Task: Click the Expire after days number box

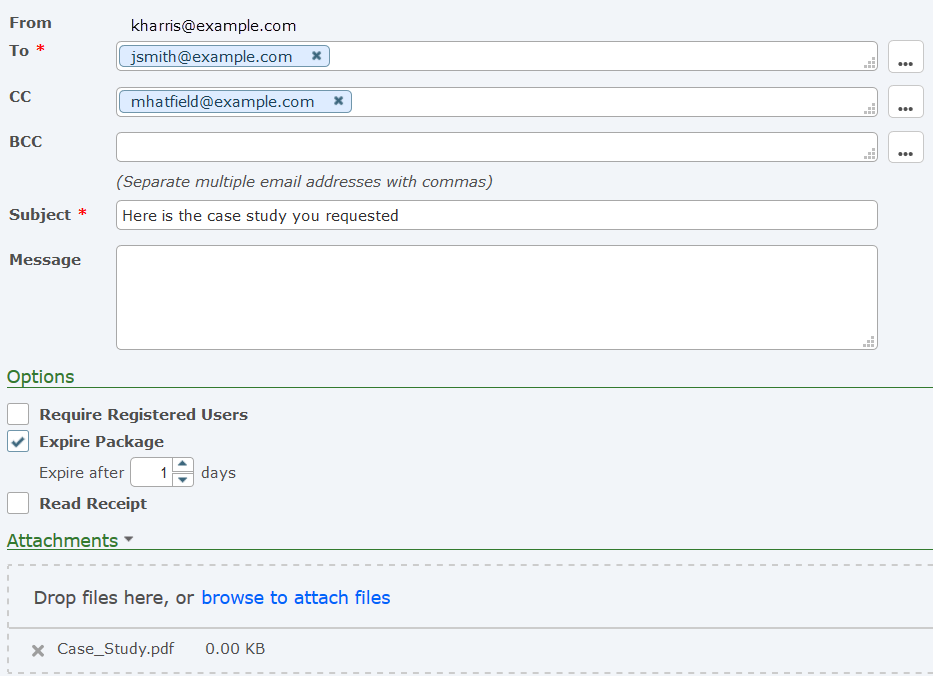Action: (152, 473)
